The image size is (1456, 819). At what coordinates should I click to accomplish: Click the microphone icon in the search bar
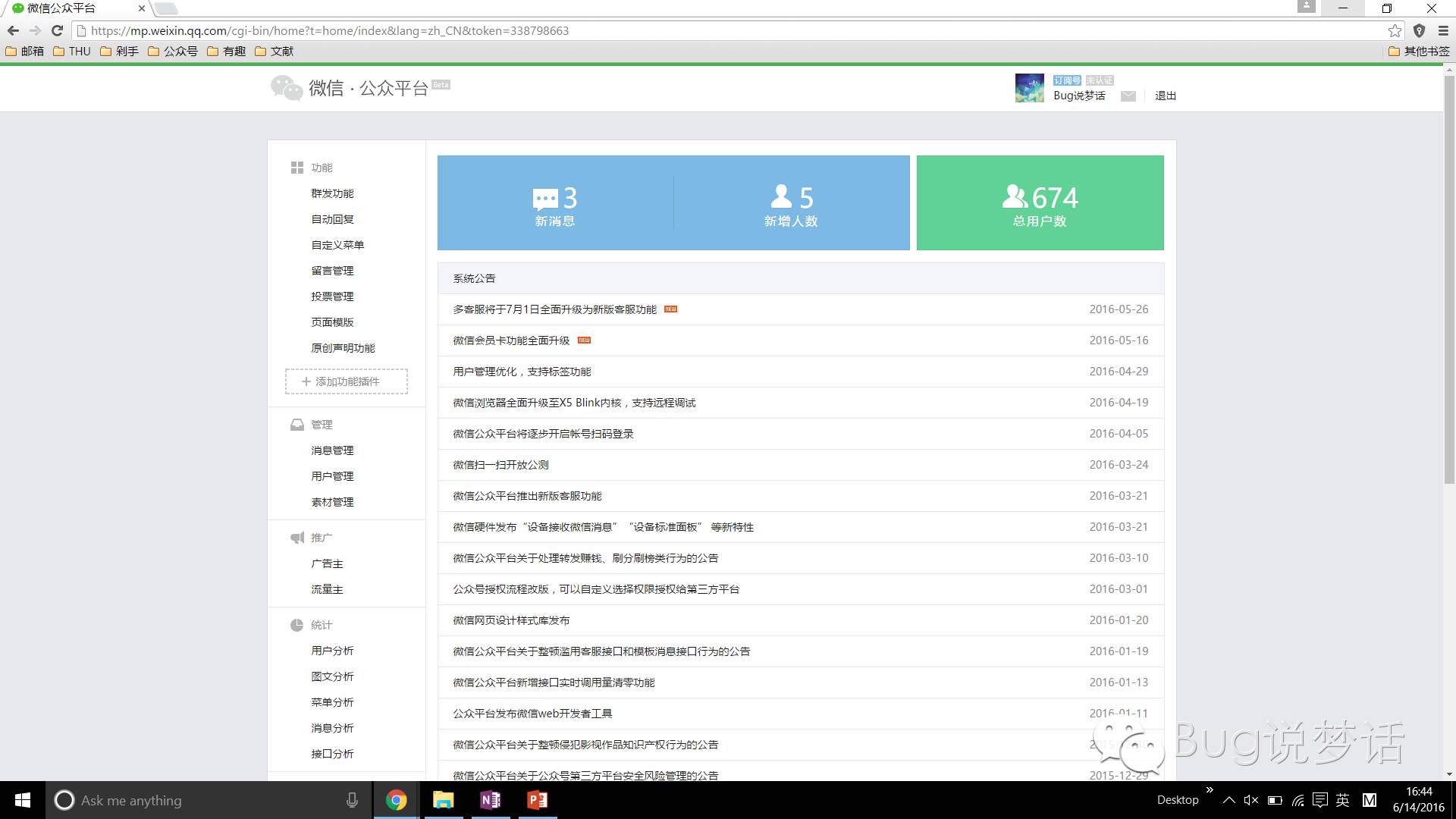[352, 800]
